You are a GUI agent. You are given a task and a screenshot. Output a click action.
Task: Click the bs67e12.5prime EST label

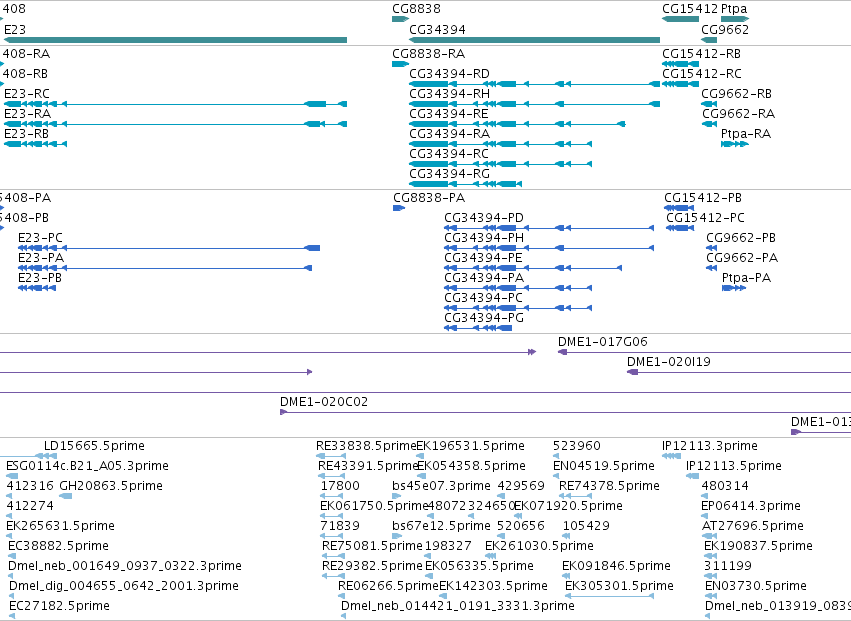point(441,526)
